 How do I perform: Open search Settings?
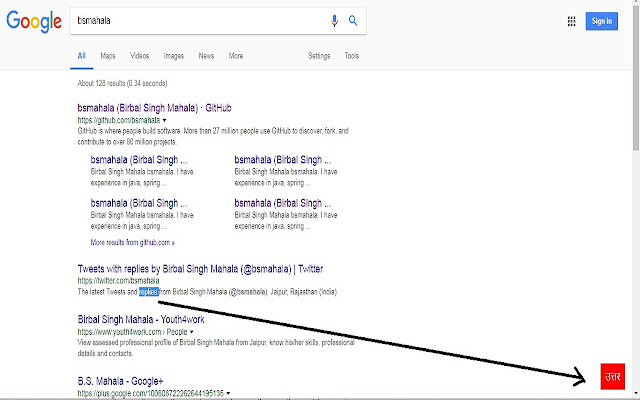319,56
